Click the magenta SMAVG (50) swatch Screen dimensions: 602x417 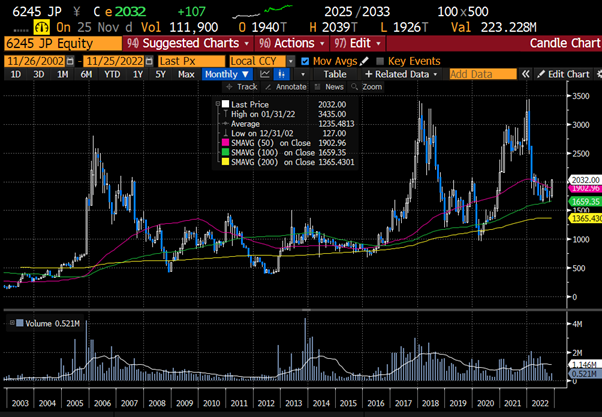(x=225, y=143)
